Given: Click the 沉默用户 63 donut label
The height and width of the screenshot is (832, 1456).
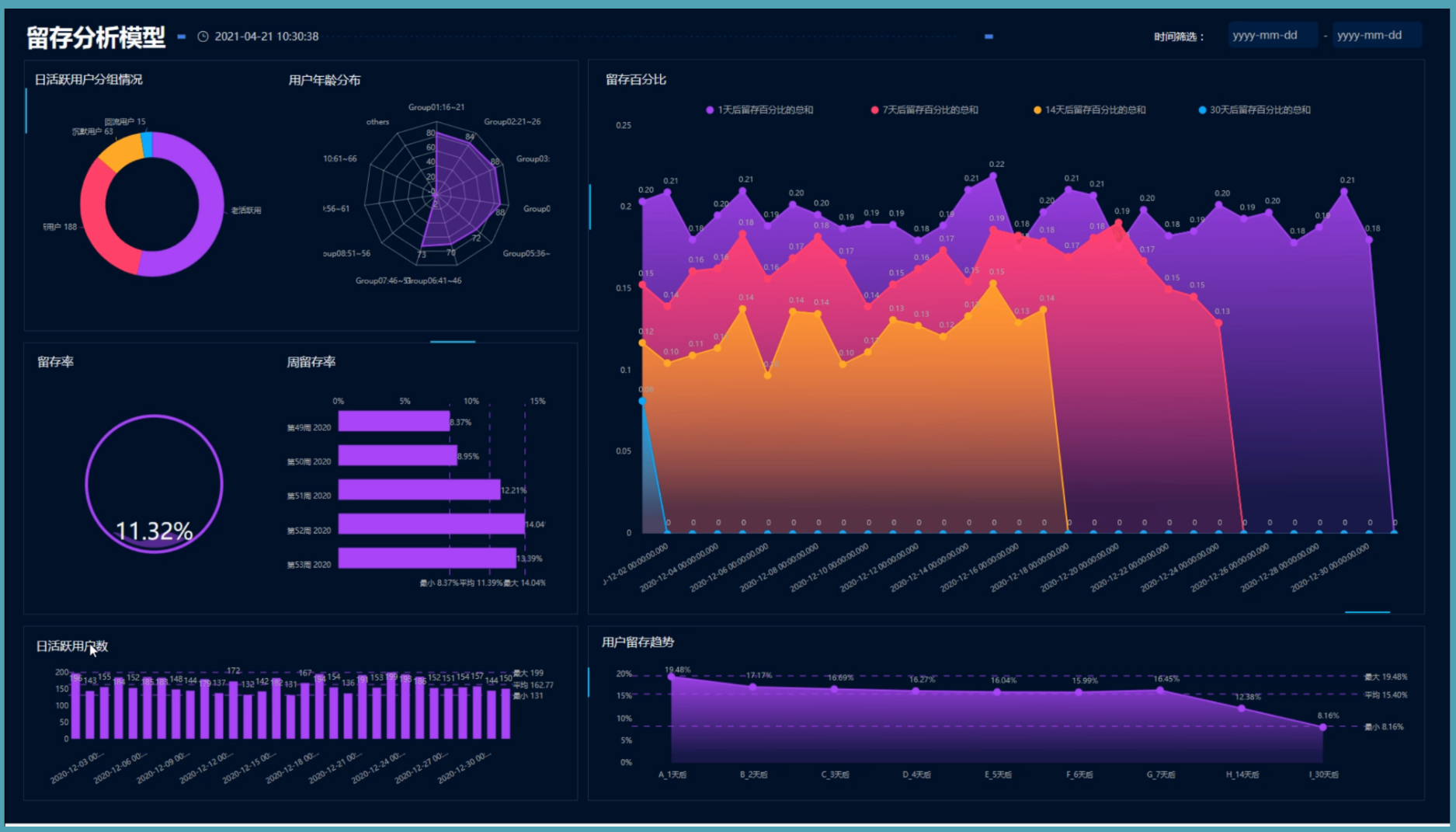Looking at the screenshot, I should [x=92, y=131].
